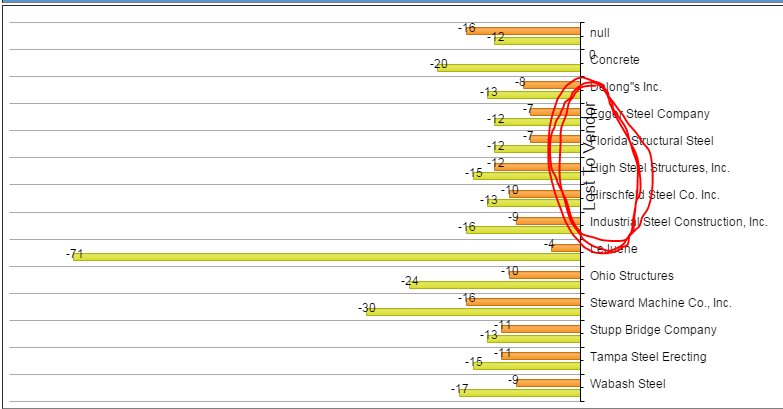Select the orange -8 bar for Delong's Inc.

(x=552, y=85)
